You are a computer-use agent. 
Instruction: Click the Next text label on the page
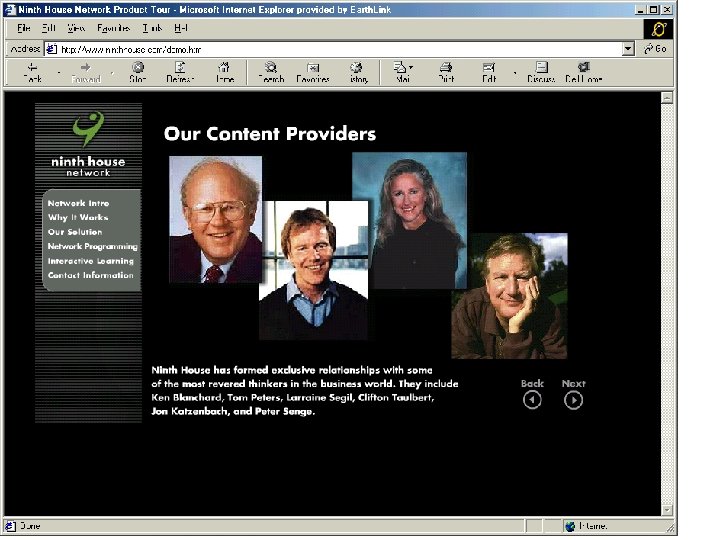pos(574,383)
